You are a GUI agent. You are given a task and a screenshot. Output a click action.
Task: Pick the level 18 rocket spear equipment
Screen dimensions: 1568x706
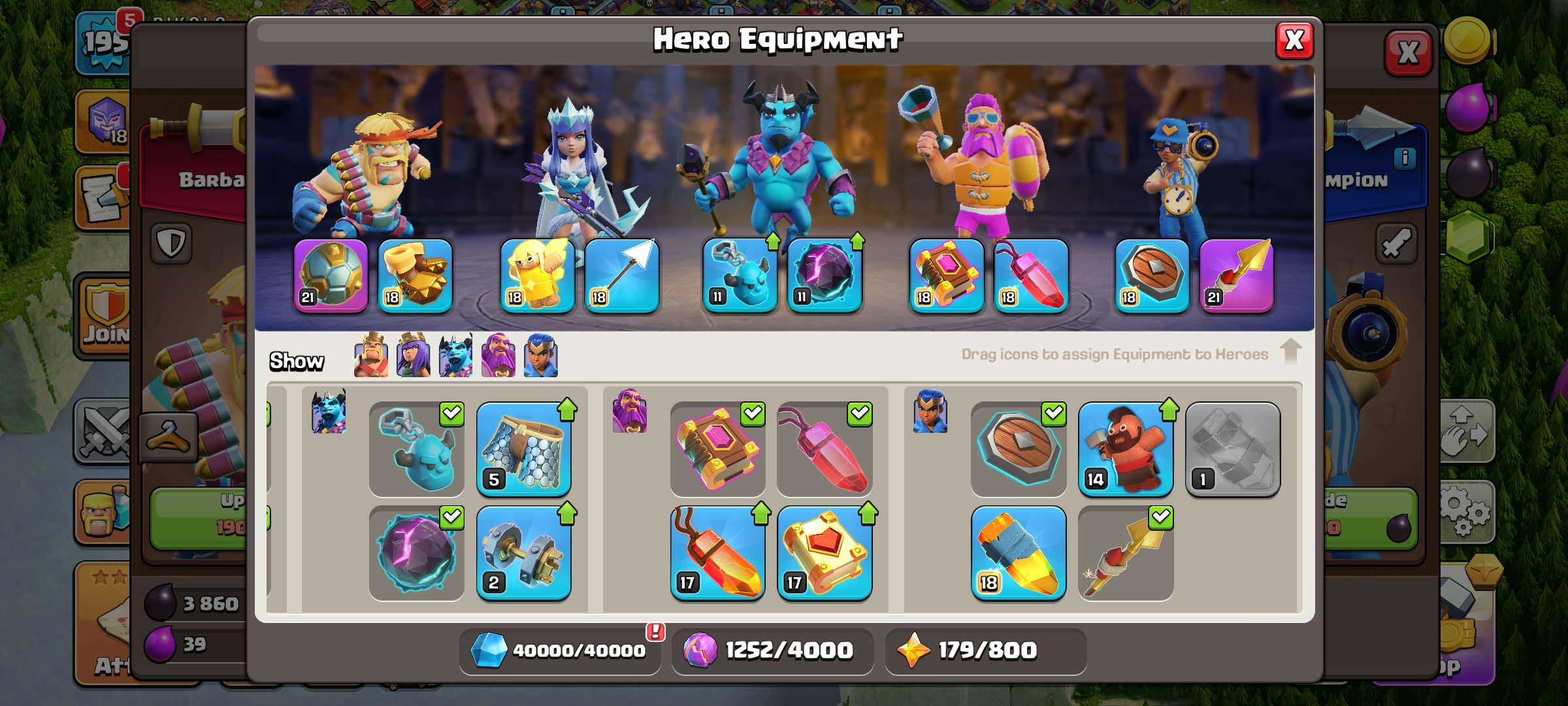pyautogui.click(x=1019, y=553)
